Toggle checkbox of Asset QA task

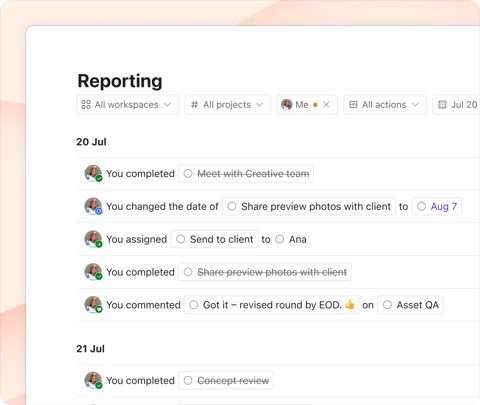click(x=387, y=305)
